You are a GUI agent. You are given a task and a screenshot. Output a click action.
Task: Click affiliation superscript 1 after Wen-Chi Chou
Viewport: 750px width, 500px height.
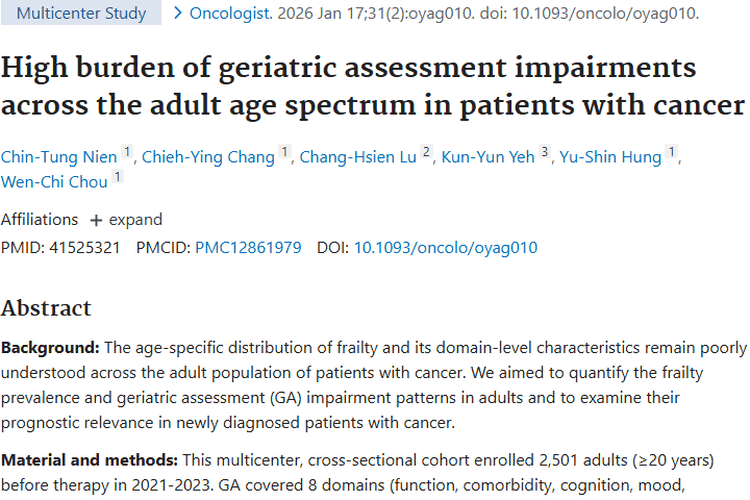point(118,177)
